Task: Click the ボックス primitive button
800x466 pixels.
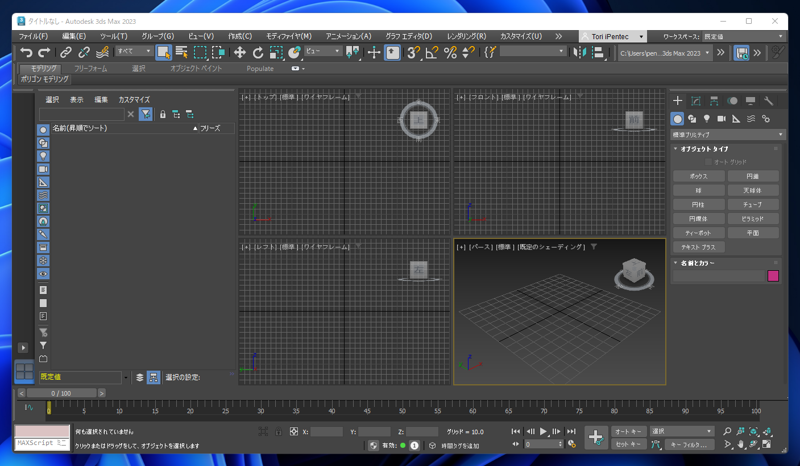Action: click(699, 176)
